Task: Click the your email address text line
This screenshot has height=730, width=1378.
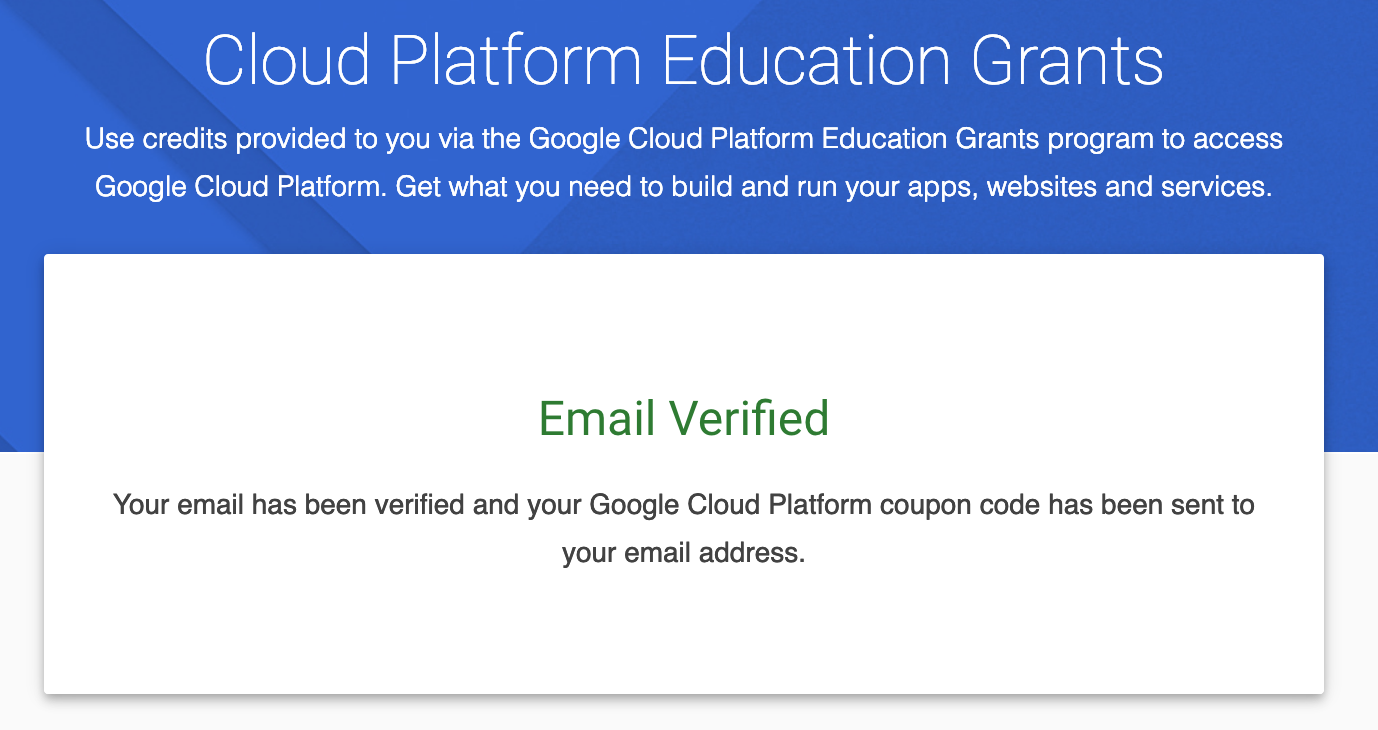Action: pos(684,553)
